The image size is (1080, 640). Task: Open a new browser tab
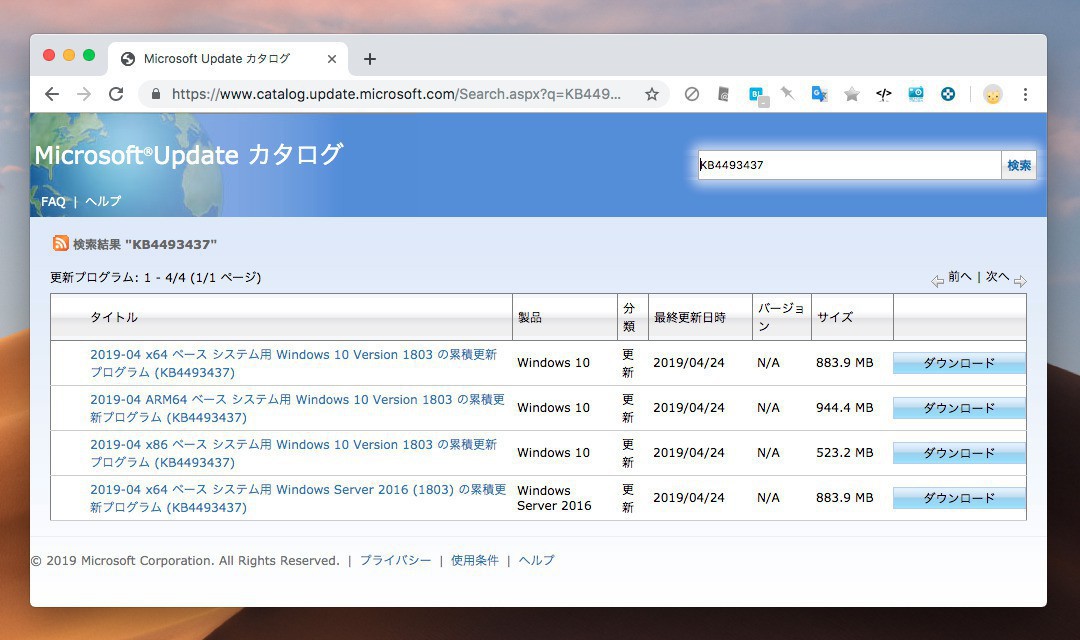tap(370, 59)
